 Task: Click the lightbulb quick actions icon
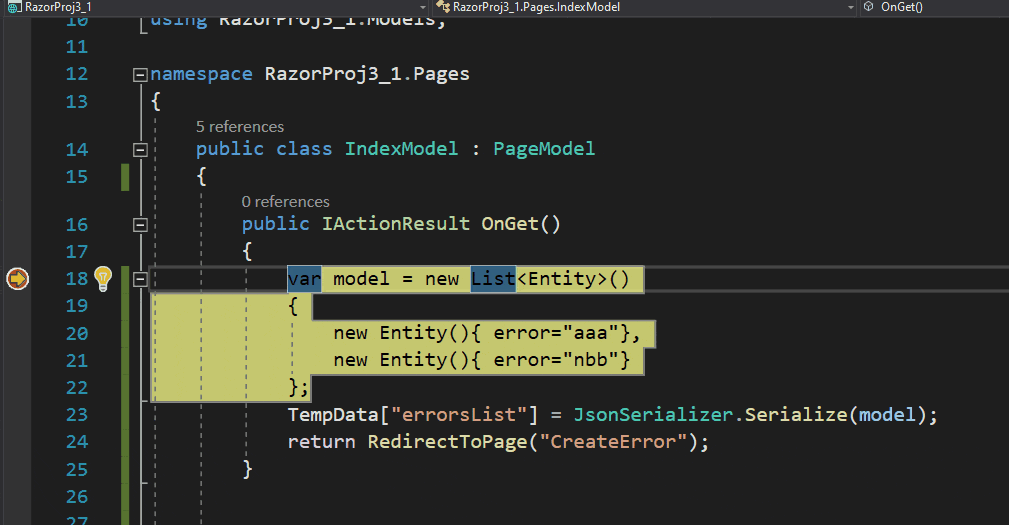tap(103, 279)
